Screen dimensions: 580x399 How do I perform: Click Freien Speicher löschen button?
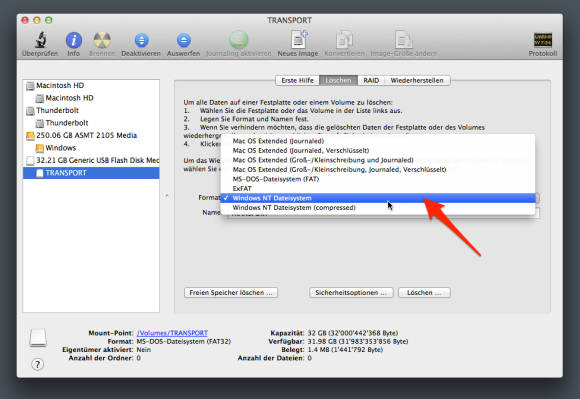(231, 293)
